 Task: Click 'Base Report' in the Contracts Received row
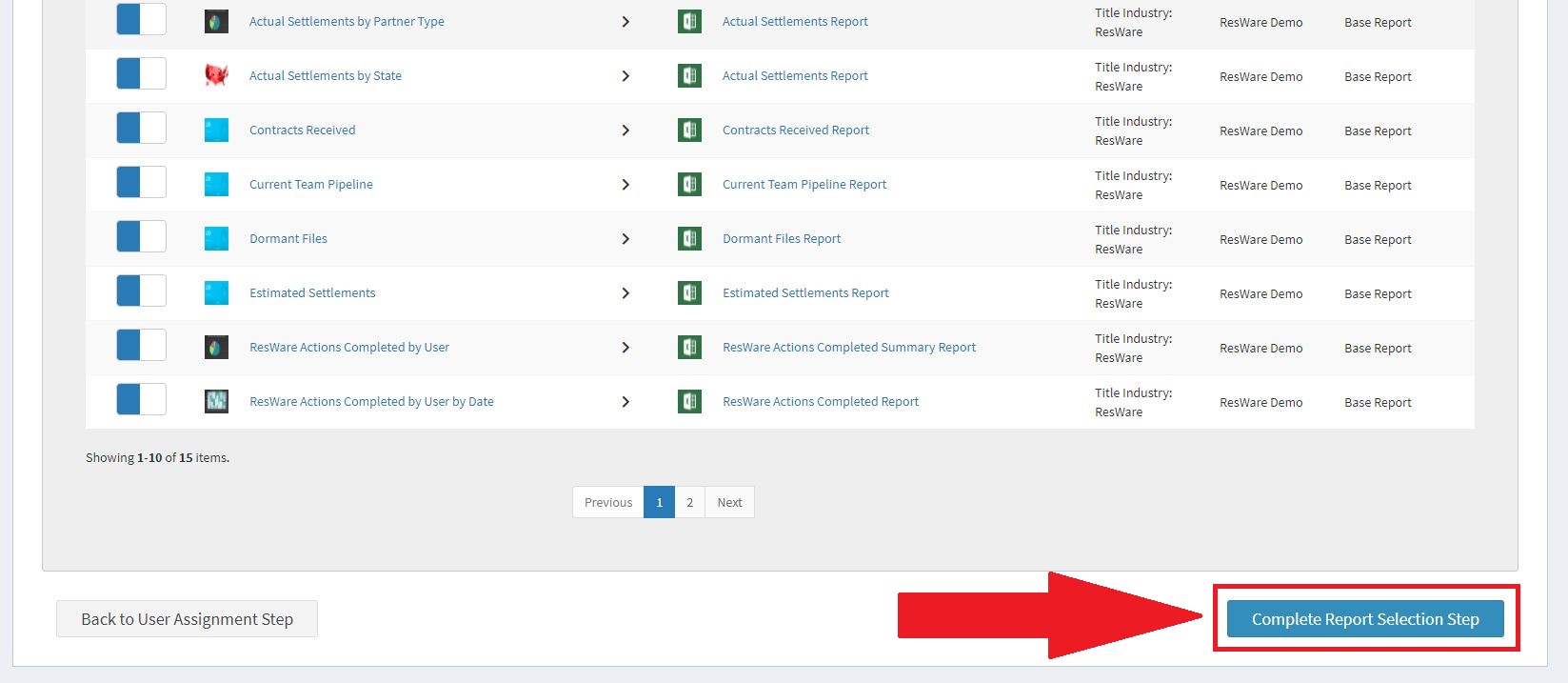[x=1378, y=131]
